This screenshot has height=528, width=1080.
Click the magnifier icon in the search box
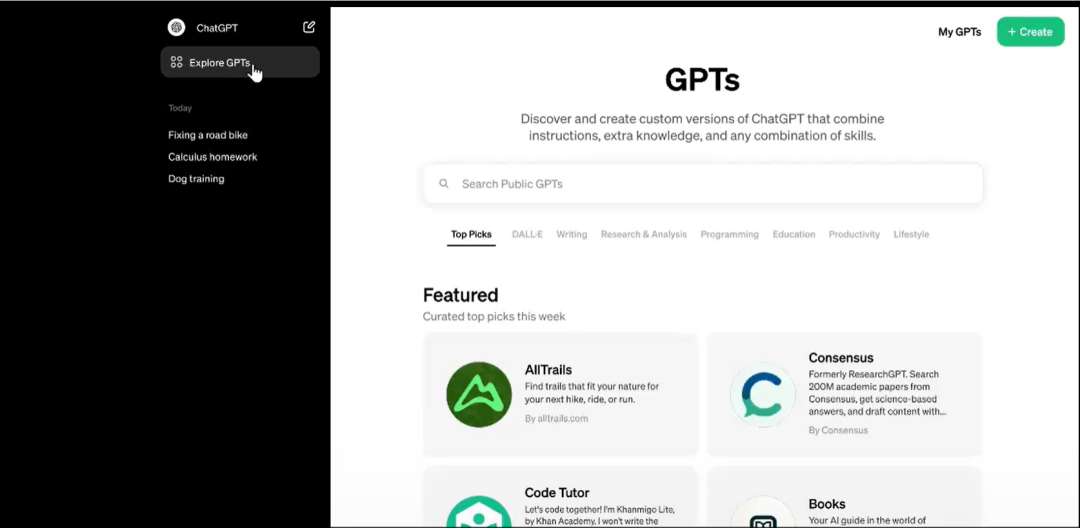pyautogui.click(x=444, y=184)
